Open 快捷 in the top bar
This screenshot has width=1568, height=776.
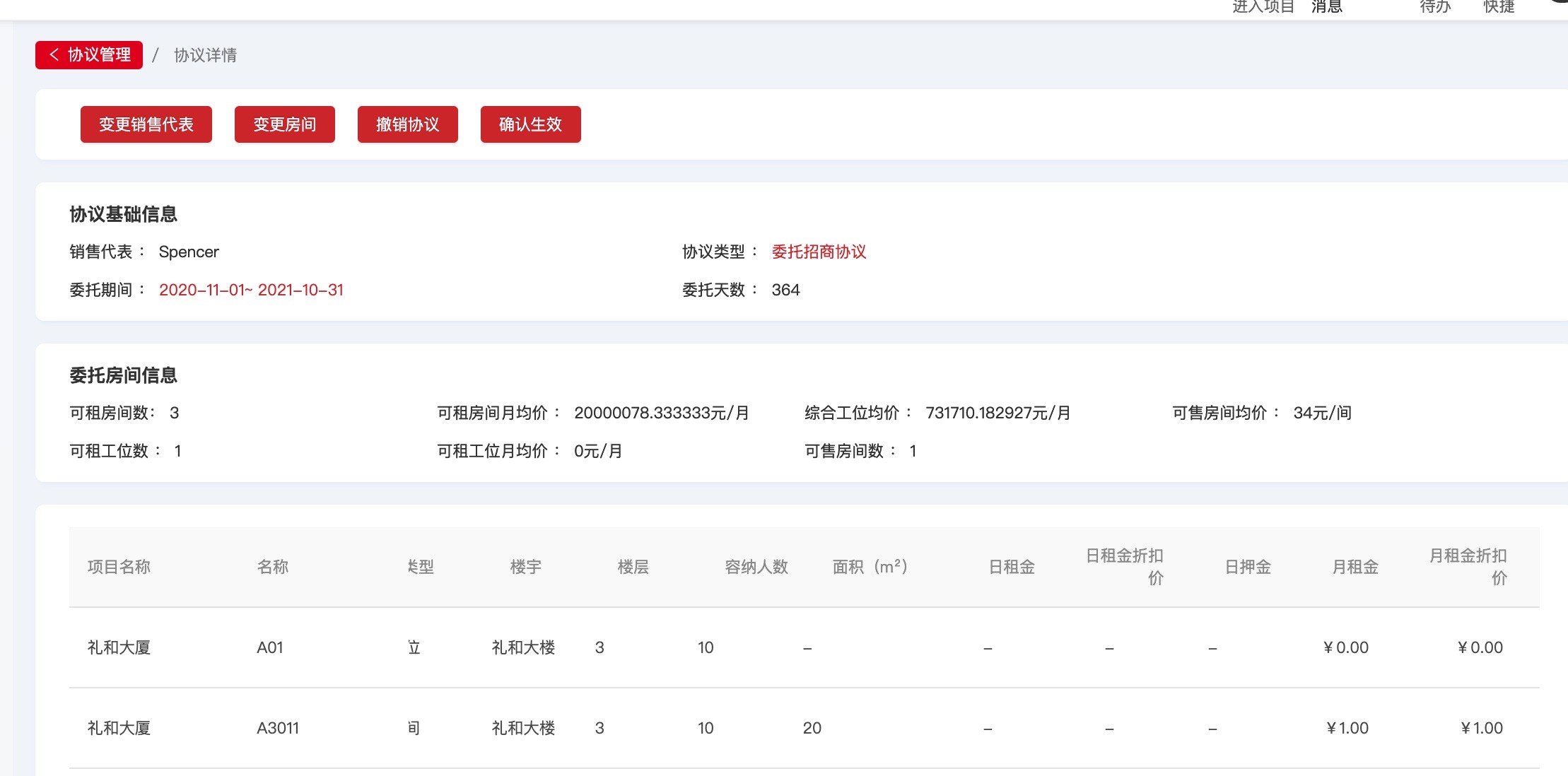pos(1499,7)
